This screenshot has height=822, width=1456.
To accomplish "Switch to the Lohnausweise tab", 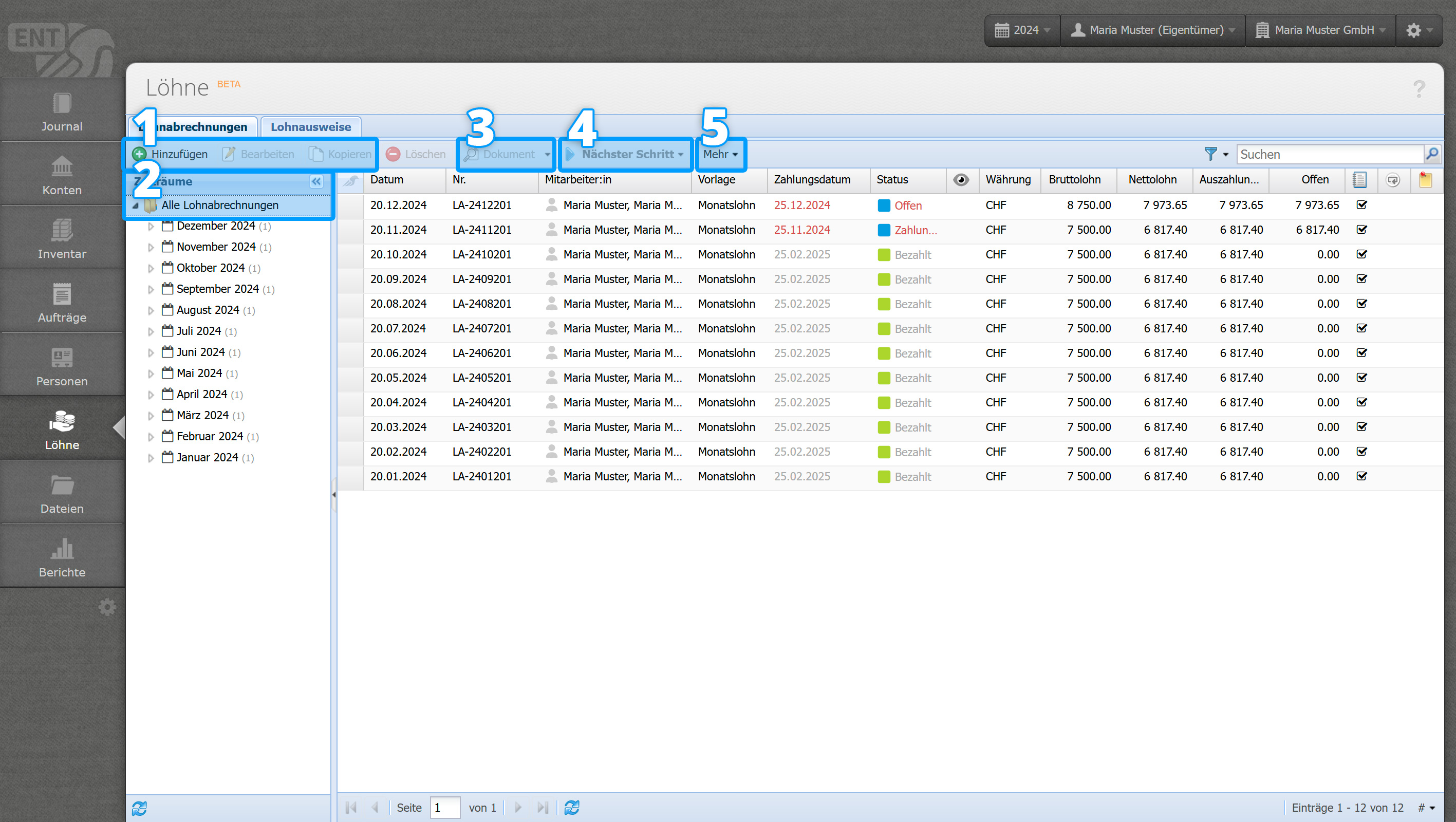I will (x=310, y=126).
